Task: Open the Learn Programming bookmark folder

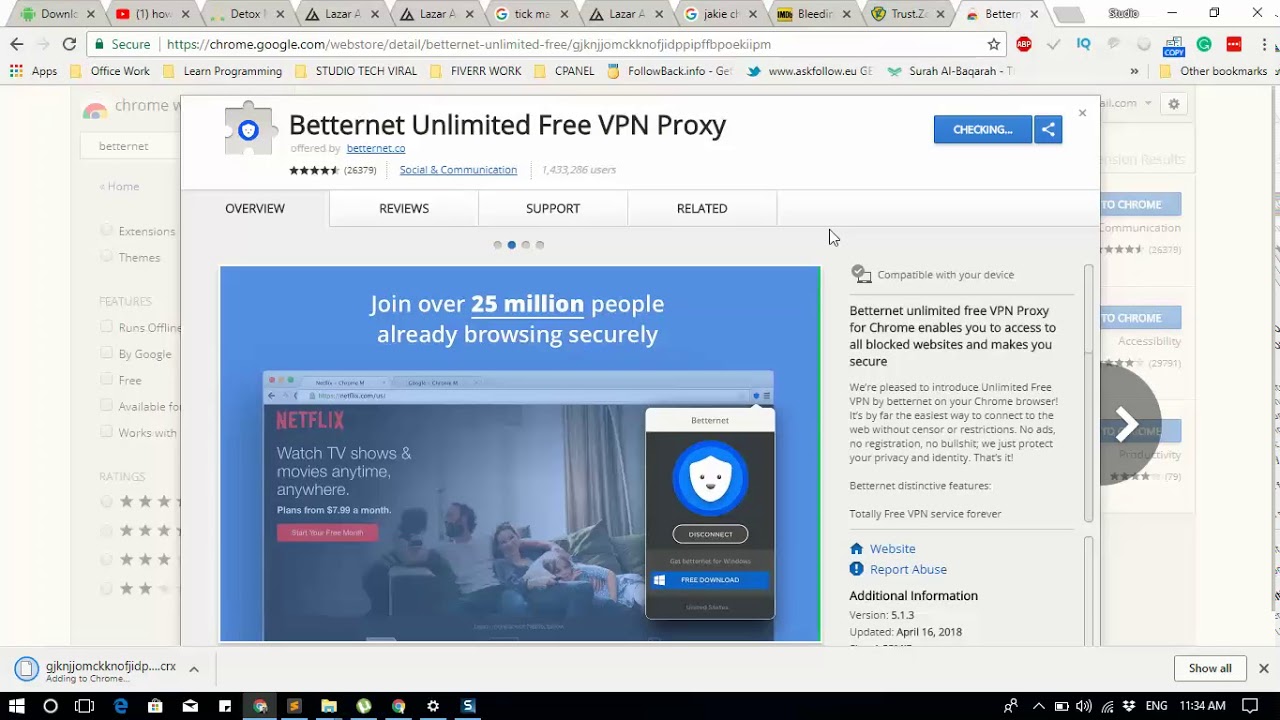Action: [222, 71]
